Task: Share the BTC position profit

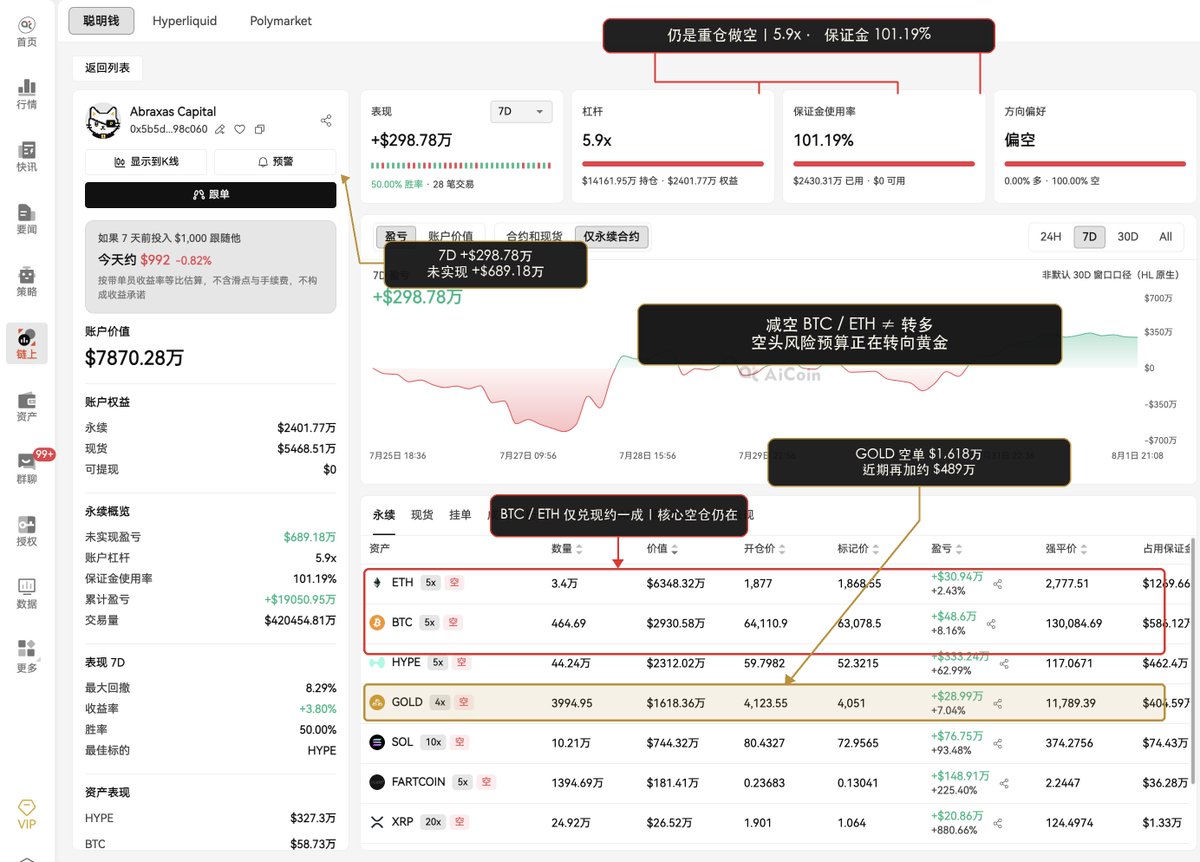Action: click(991, 624)
